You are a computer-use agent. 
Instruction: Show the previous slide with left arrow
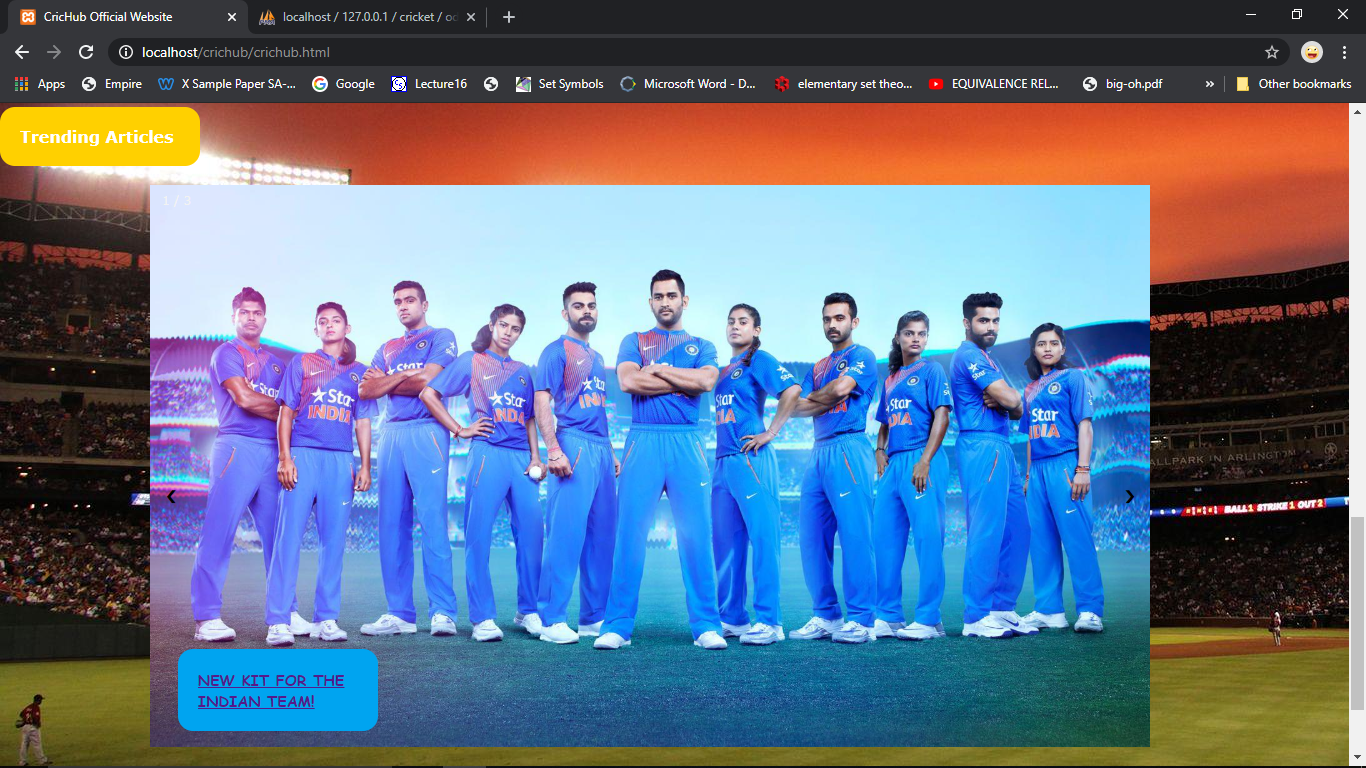(x=171, y=496)
